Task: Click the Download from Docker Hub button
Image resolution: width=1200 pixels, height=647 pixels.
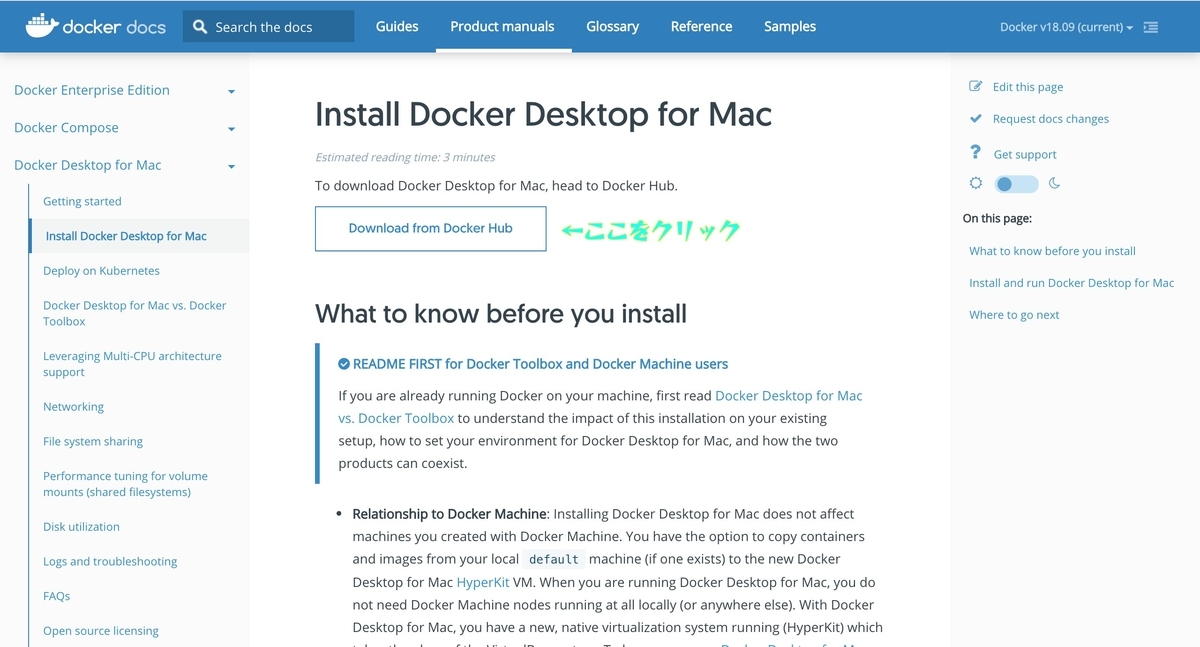Action: pos(430,228)
